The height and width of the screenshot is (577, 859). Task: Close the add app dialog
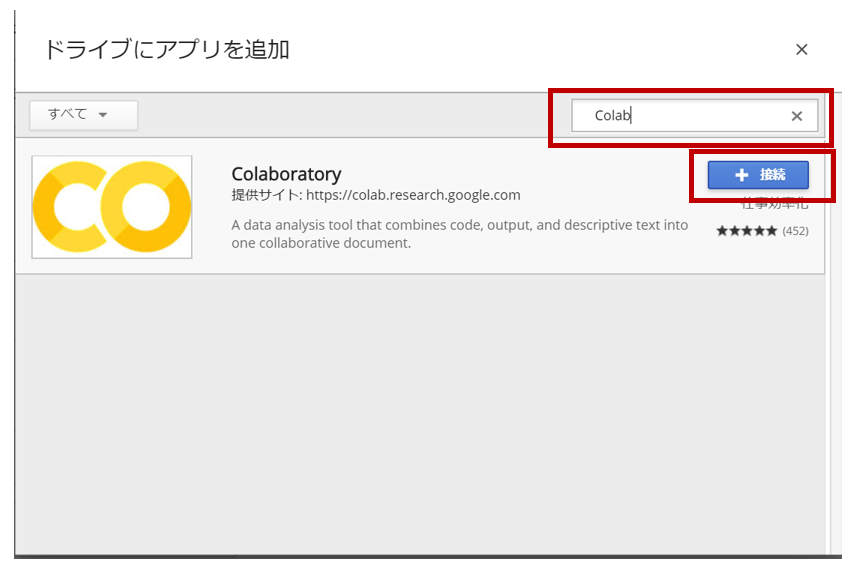click(801, 48)
